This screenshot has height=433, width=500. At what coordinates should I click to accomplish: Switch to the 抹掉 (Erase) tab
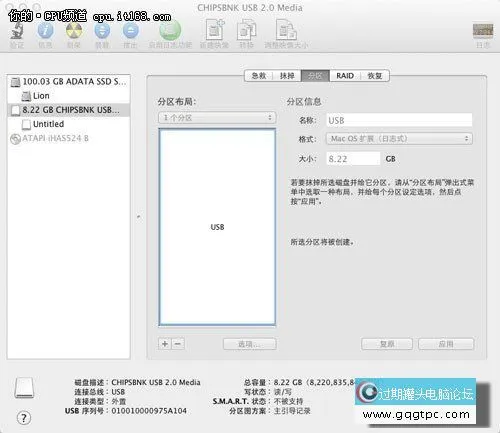pyautogui.click(x=287, y=76)
